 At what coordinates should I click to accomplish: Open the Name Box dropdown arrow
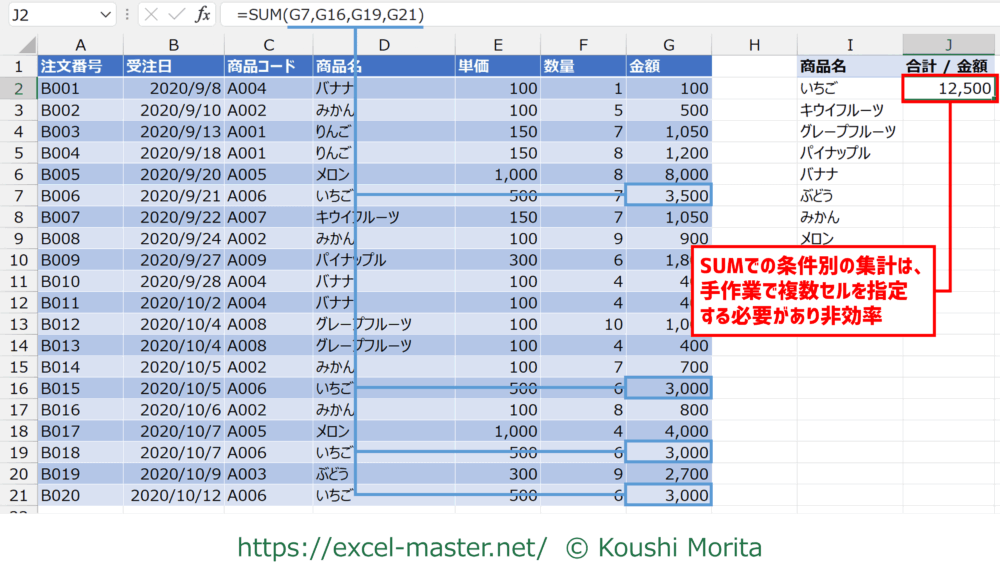click(x=107, y=15)
